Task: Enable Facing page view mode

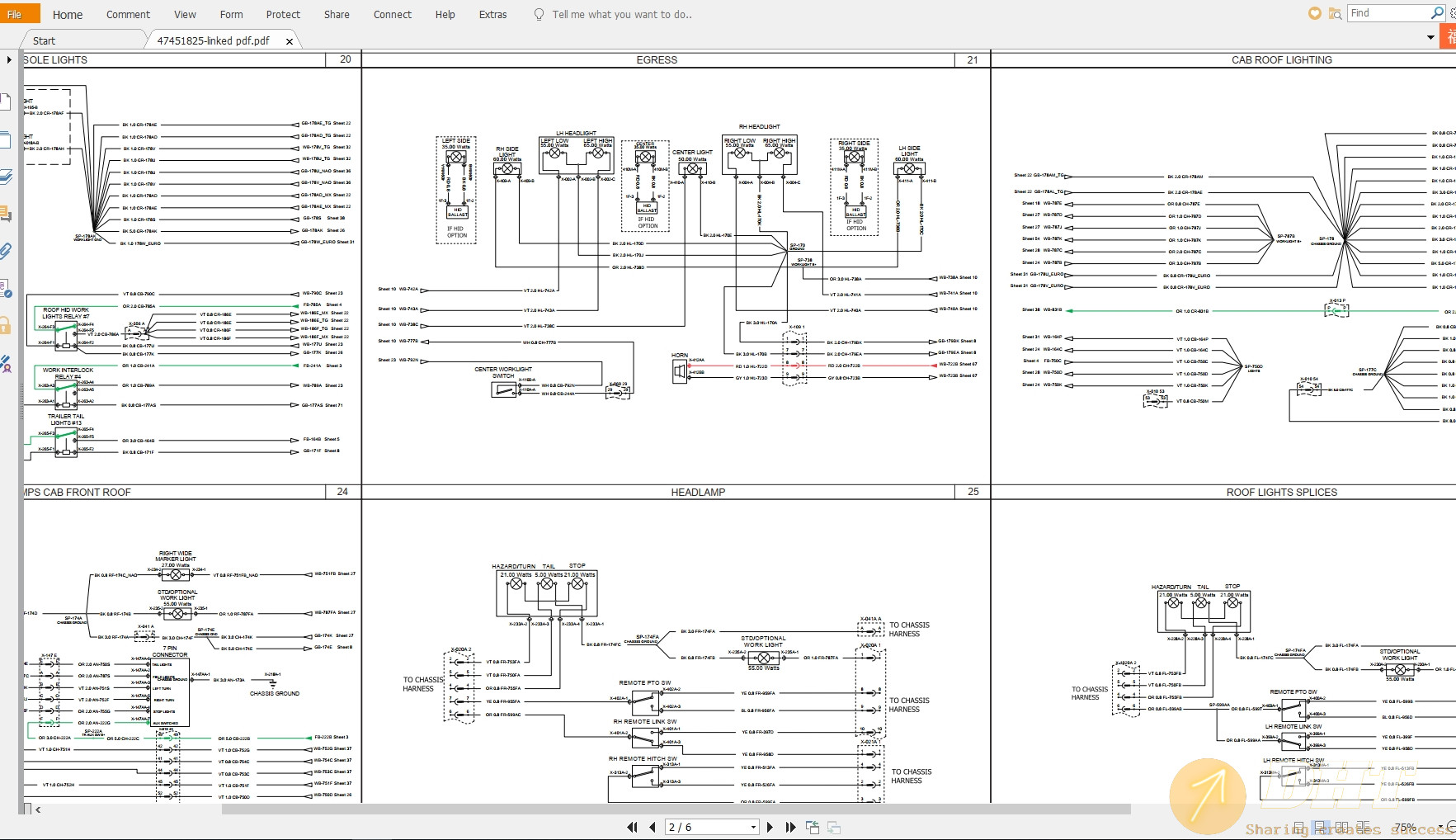Action: click(x=1341, y=826)
